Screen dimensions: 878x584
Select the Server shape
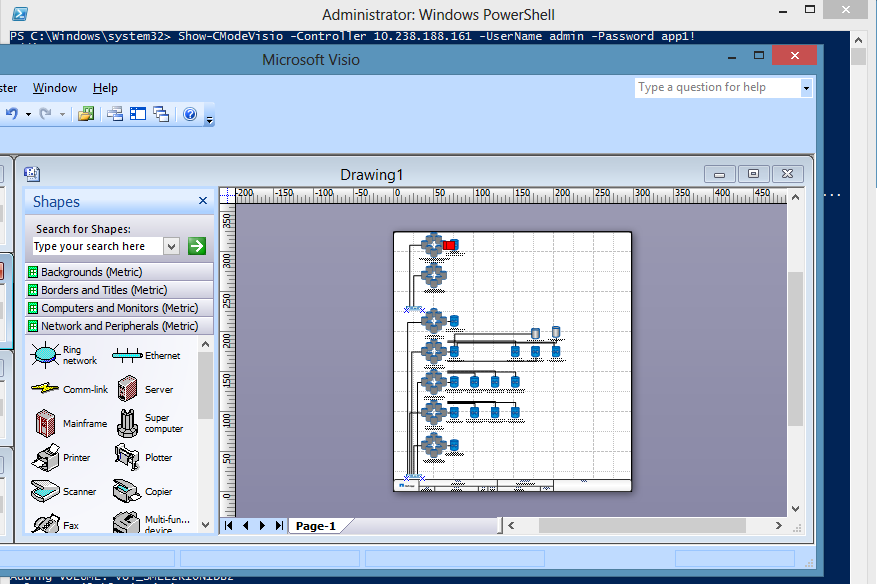pyautogui.click(x=127, y=389)
